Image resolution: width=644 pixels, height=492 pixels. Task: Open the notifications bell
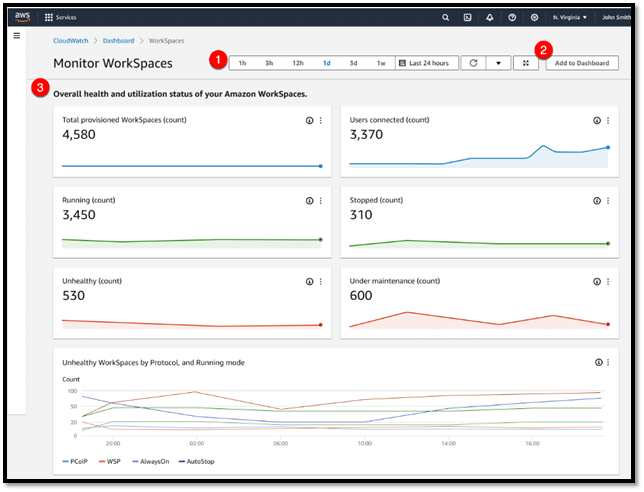(490, 17)
